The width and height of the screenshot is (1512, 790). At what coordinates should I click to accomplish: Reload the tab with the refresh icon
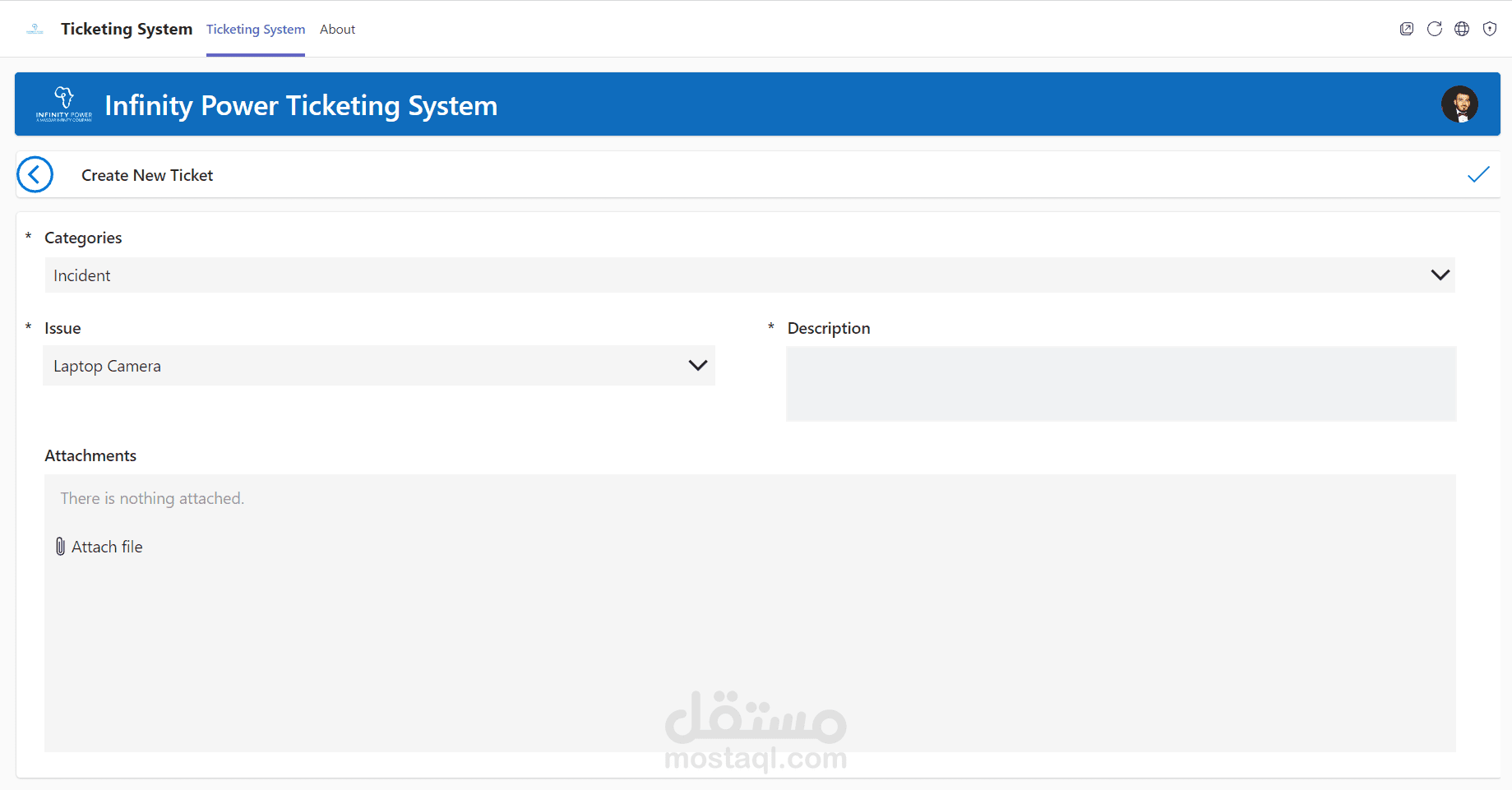(1435, 29)
